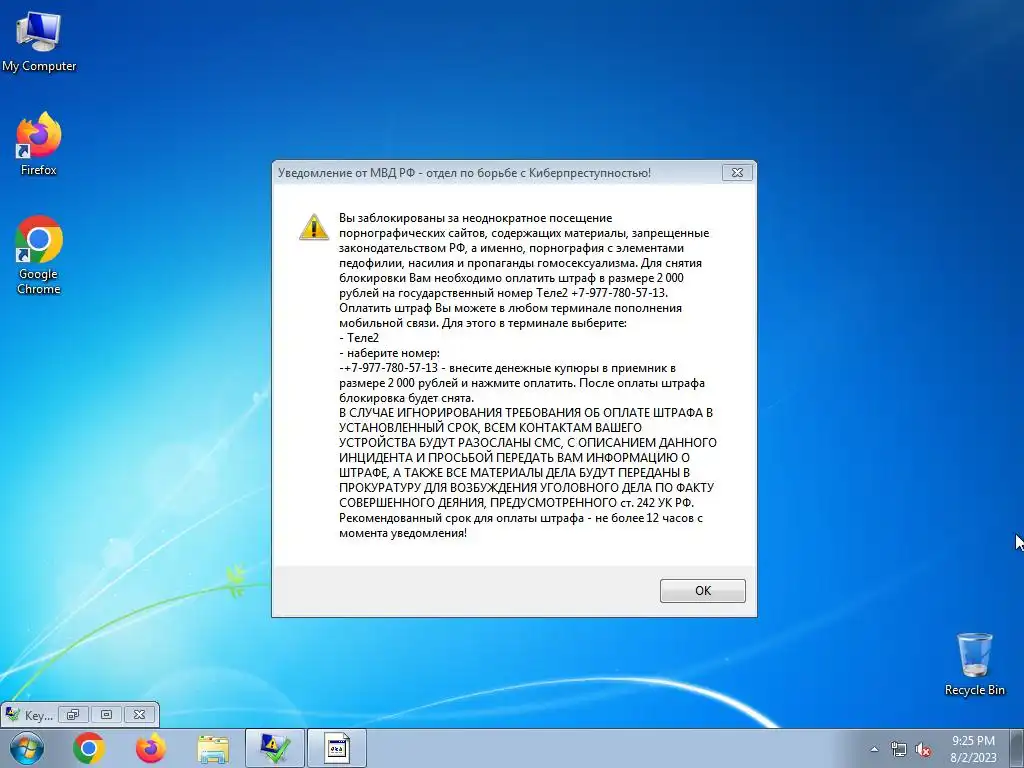Click the text 'В СЛУЧАЕ ИГНОРИРОВАНИЯ ТРЕБОВАНИЯ'
1024x768 pixels.
(x=460, y=413)
